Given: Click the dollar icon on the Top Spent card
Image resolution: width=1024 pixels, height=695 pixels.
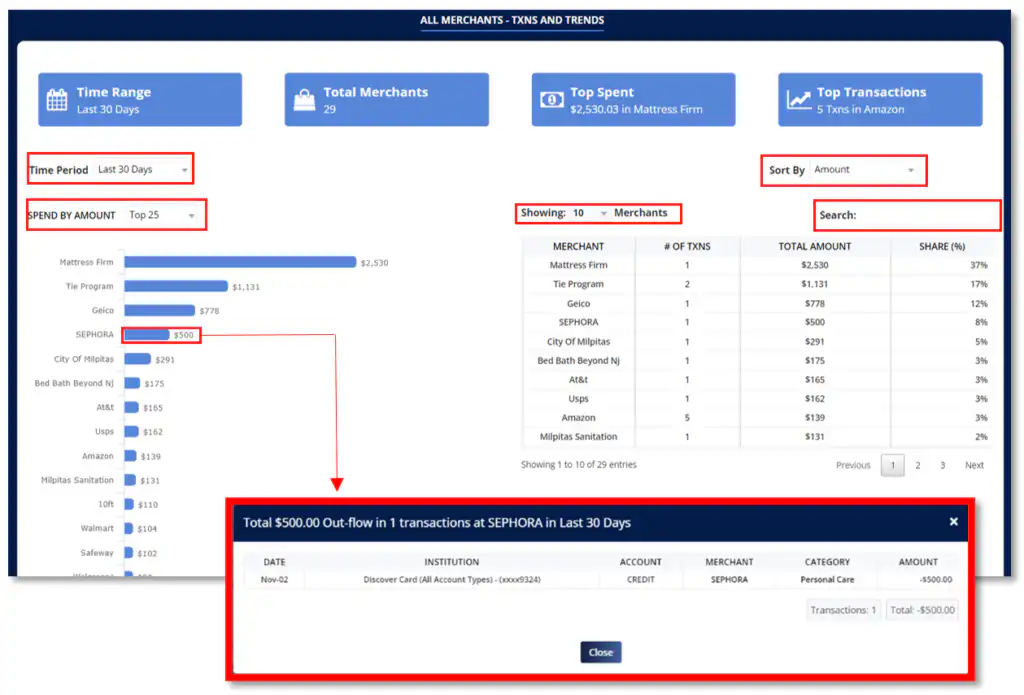Looking at the screenshot, I should click(550, 99).
